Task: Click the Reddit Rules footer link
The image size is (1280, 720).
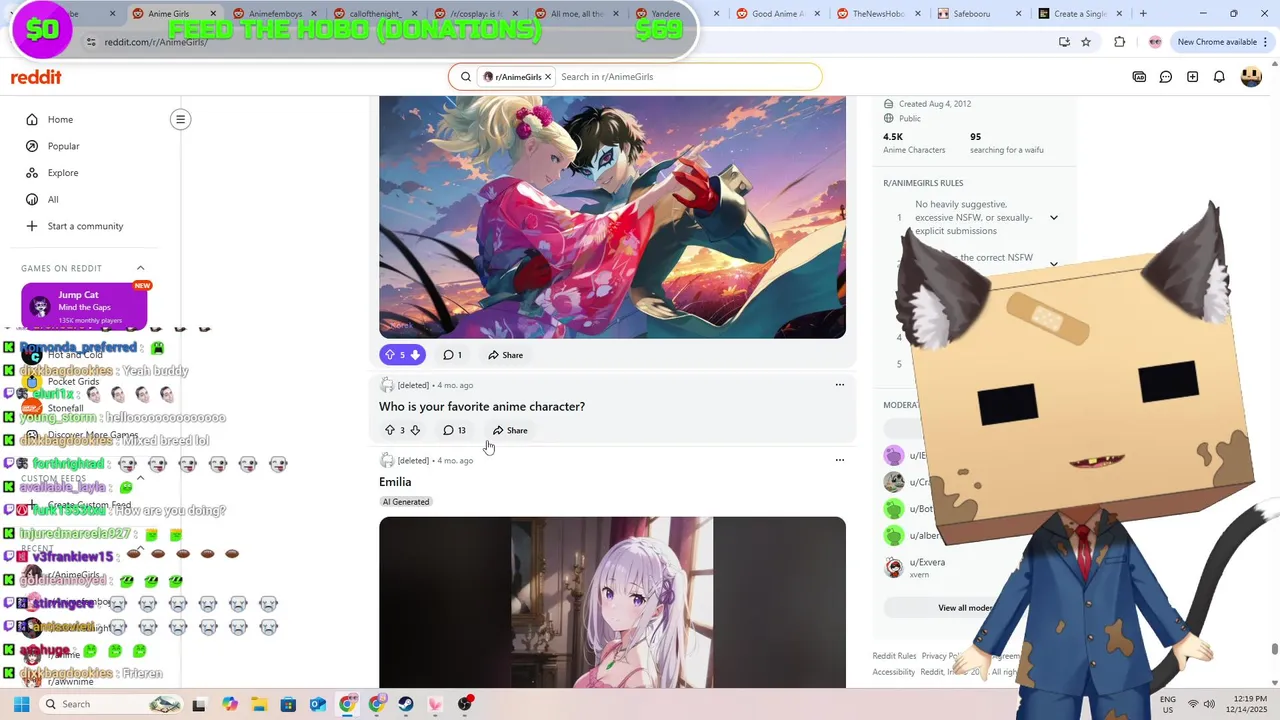Action: coord(894,656)
